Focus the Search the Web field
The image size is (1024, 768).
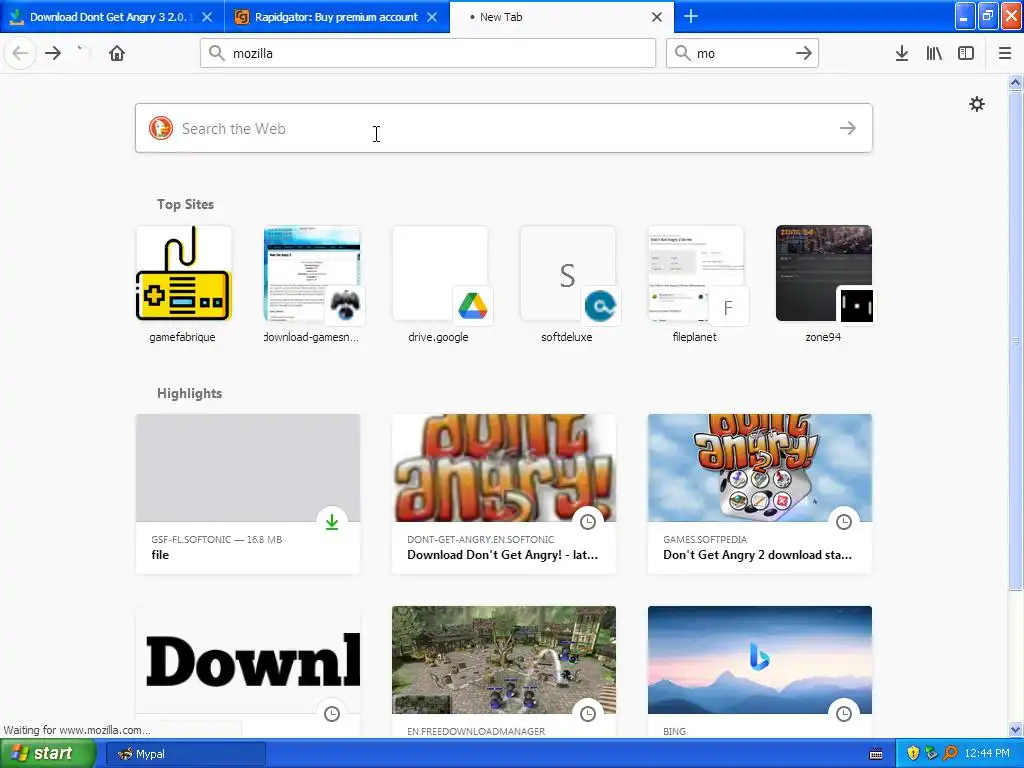pyautogui.click(x=504, y=128)
